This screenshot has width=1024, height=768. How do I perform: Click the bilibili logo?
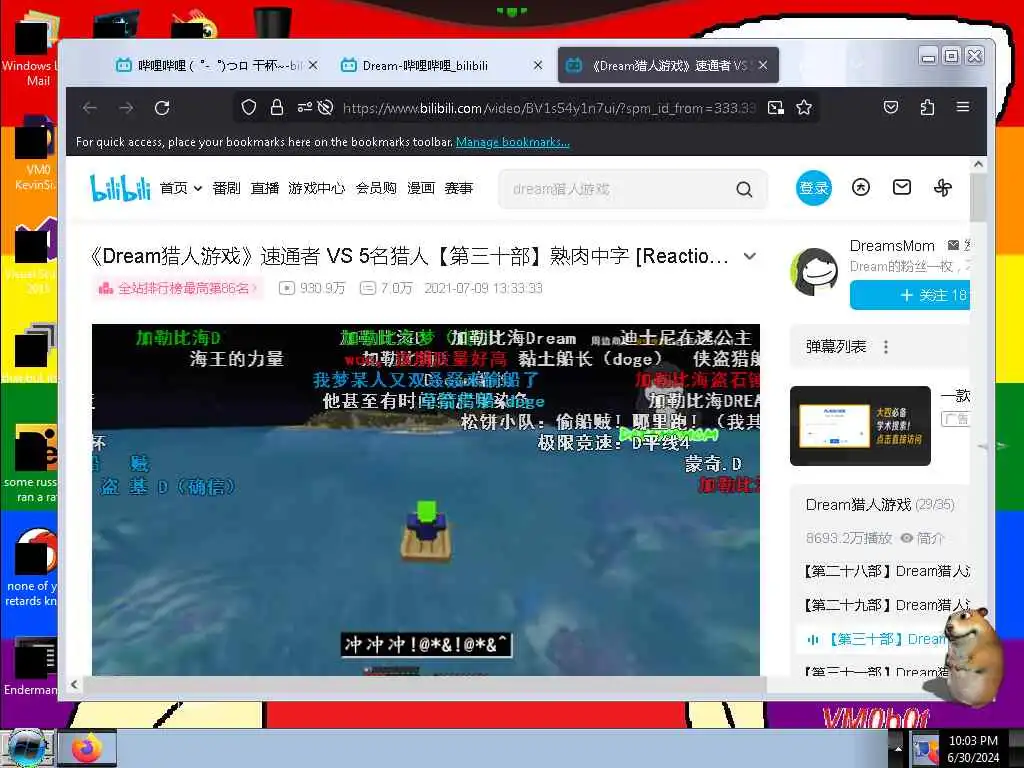click(120, 188)
